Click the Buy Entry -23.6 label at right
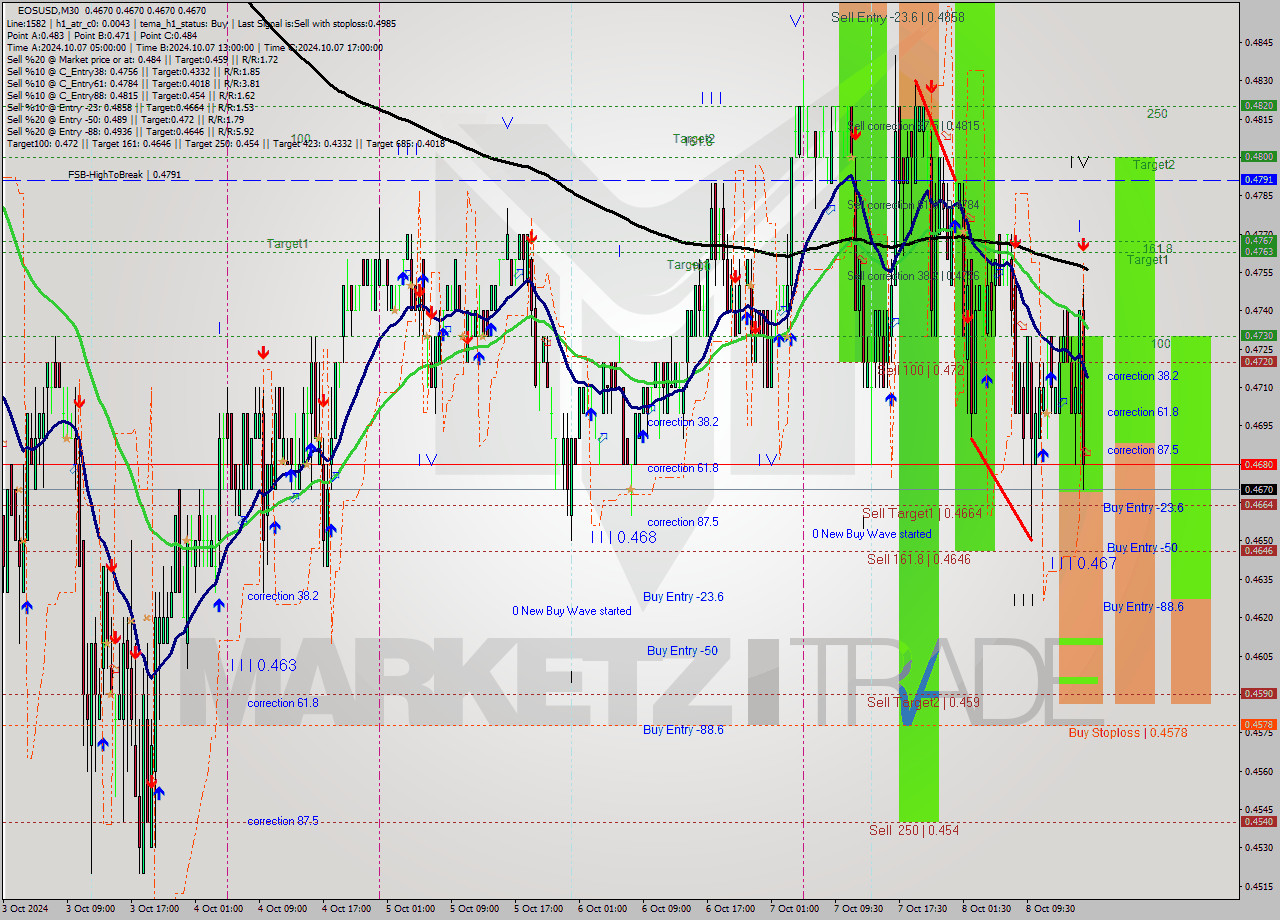 [1143, 508]
